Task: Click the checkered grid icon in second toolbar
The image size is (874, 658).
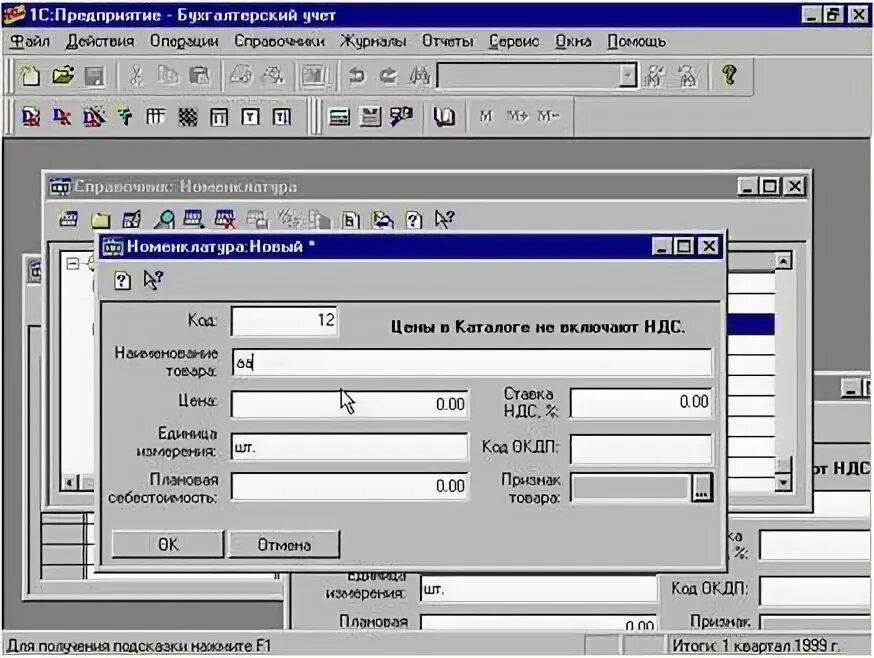Action: point(188,117)
